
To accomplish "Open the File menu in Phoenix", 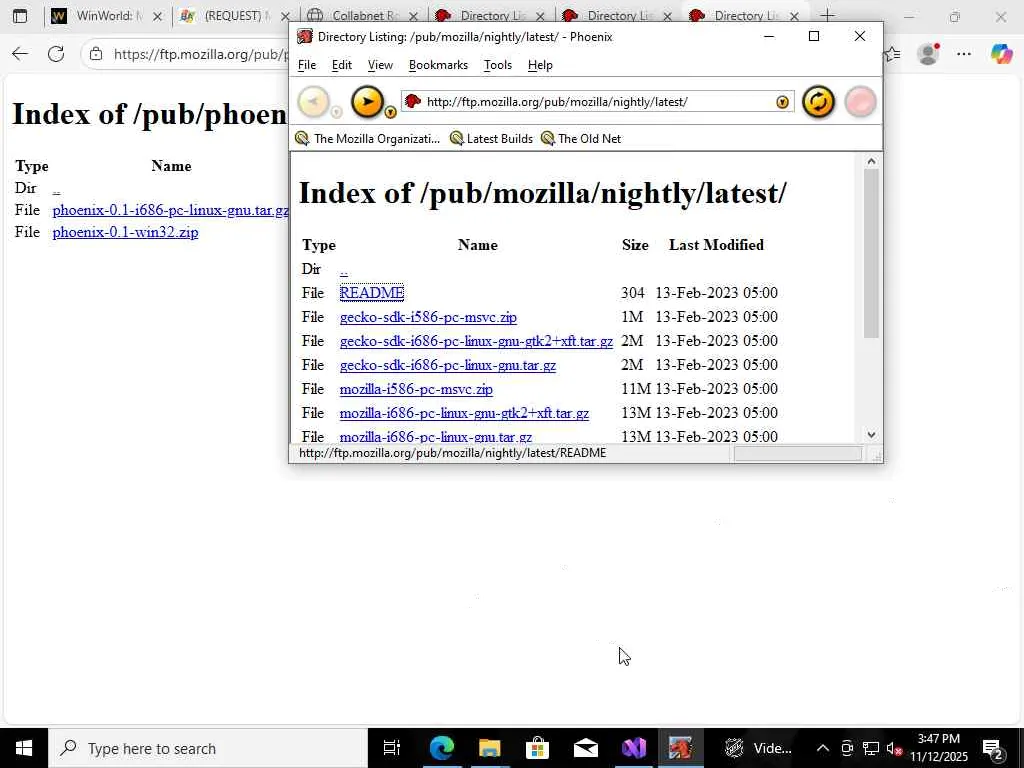I will tap(307, 65).
